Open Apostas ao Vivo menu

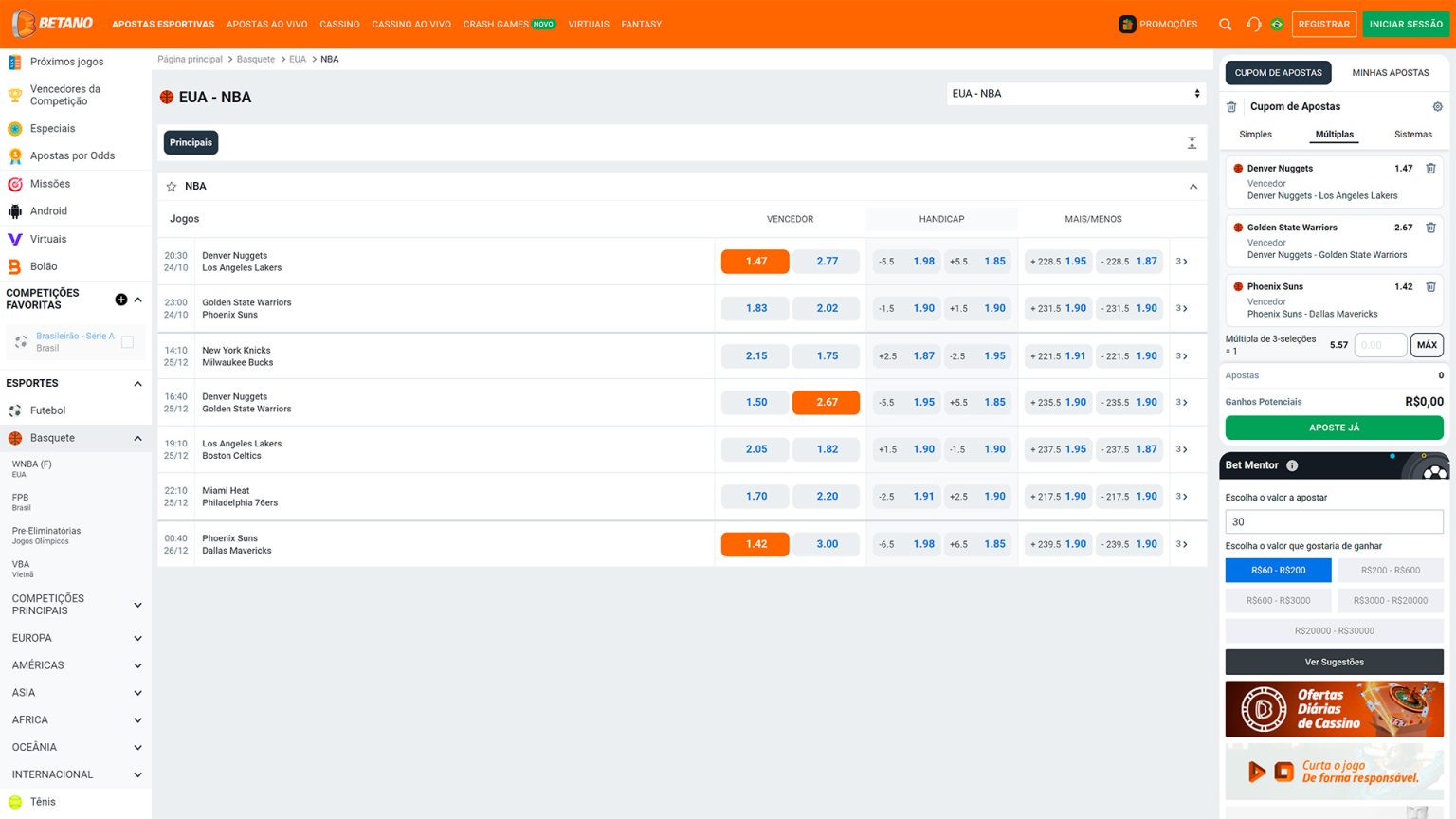click(x=266, y=24)
